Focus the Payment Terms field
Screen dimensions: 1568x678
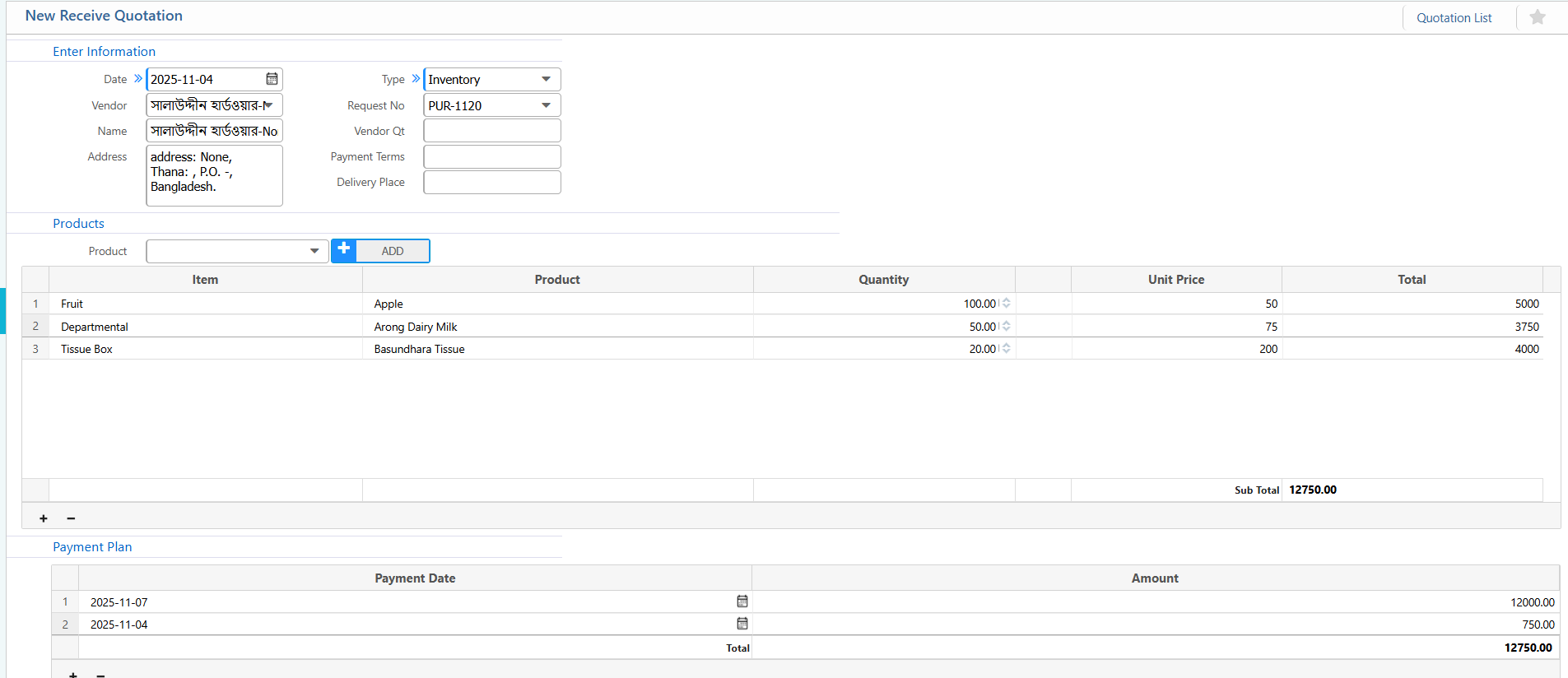tap(491, 156)
